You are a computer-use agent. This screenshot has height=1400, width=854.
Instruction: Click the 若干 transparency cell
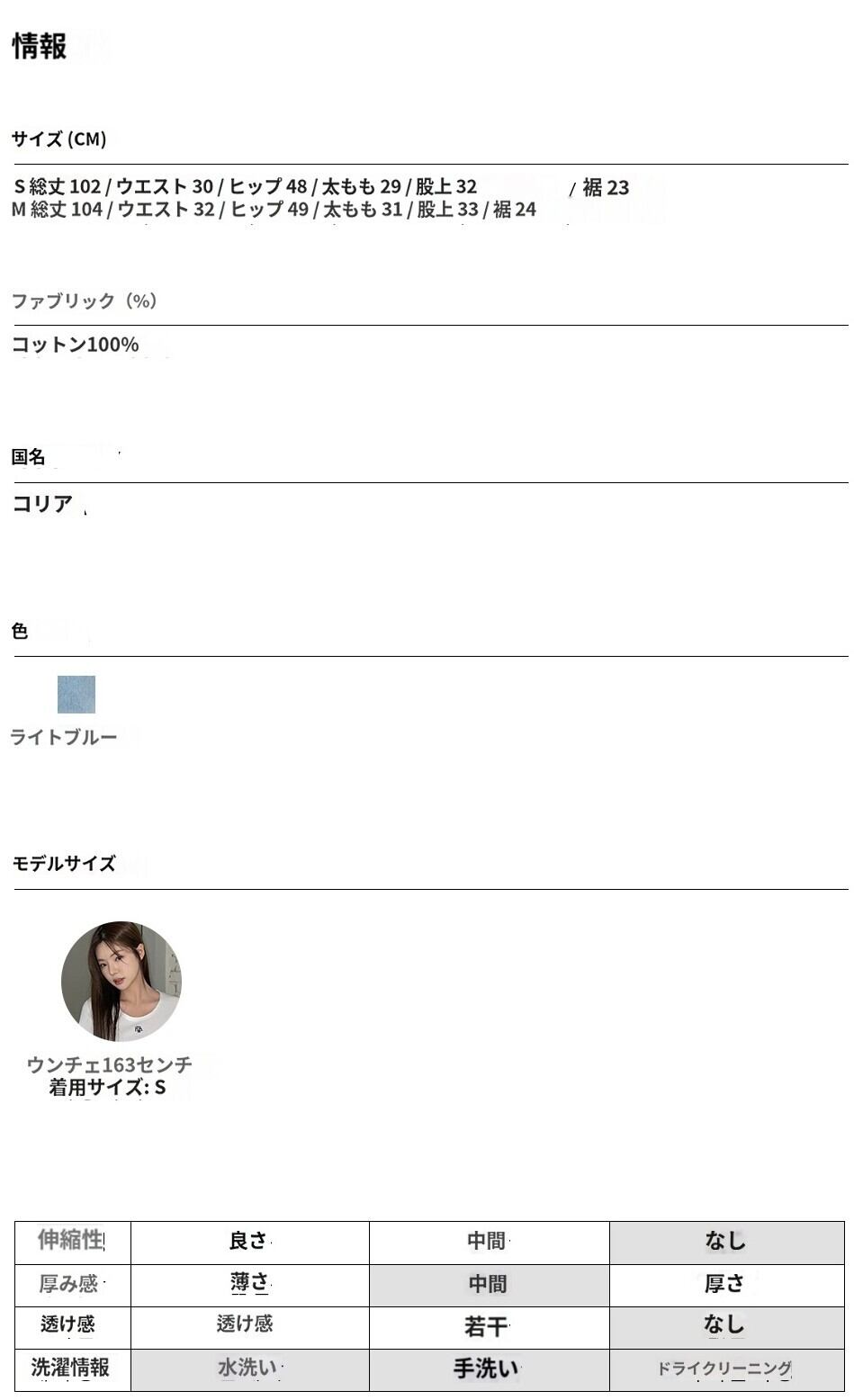tap(489, 1327)
